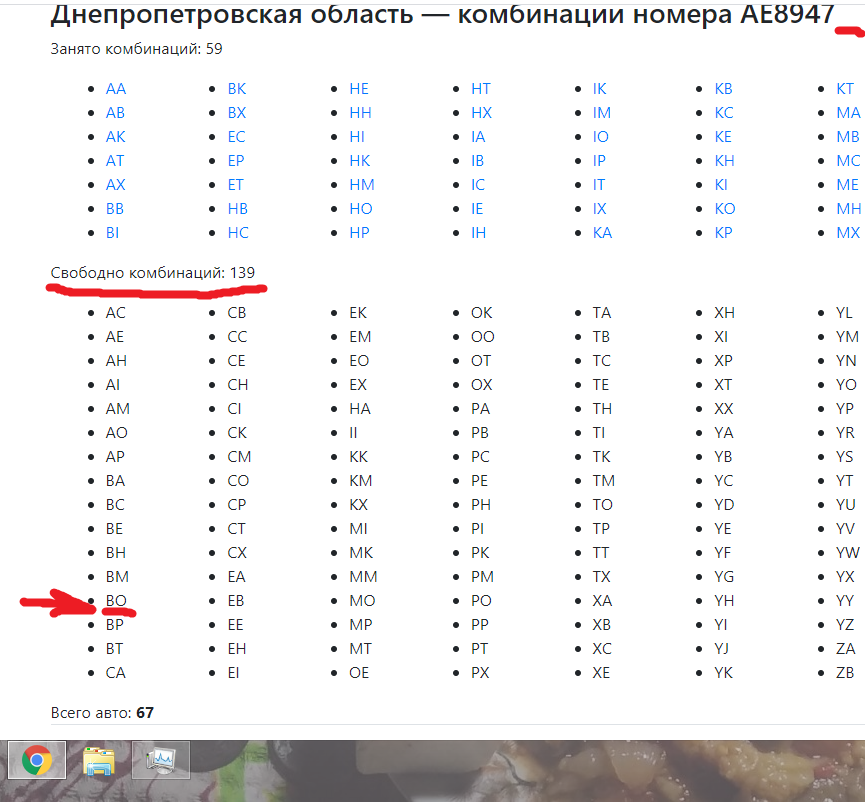Open the MA combination link
The height and width of the screenshot is (802, 865).
[848, 113]
